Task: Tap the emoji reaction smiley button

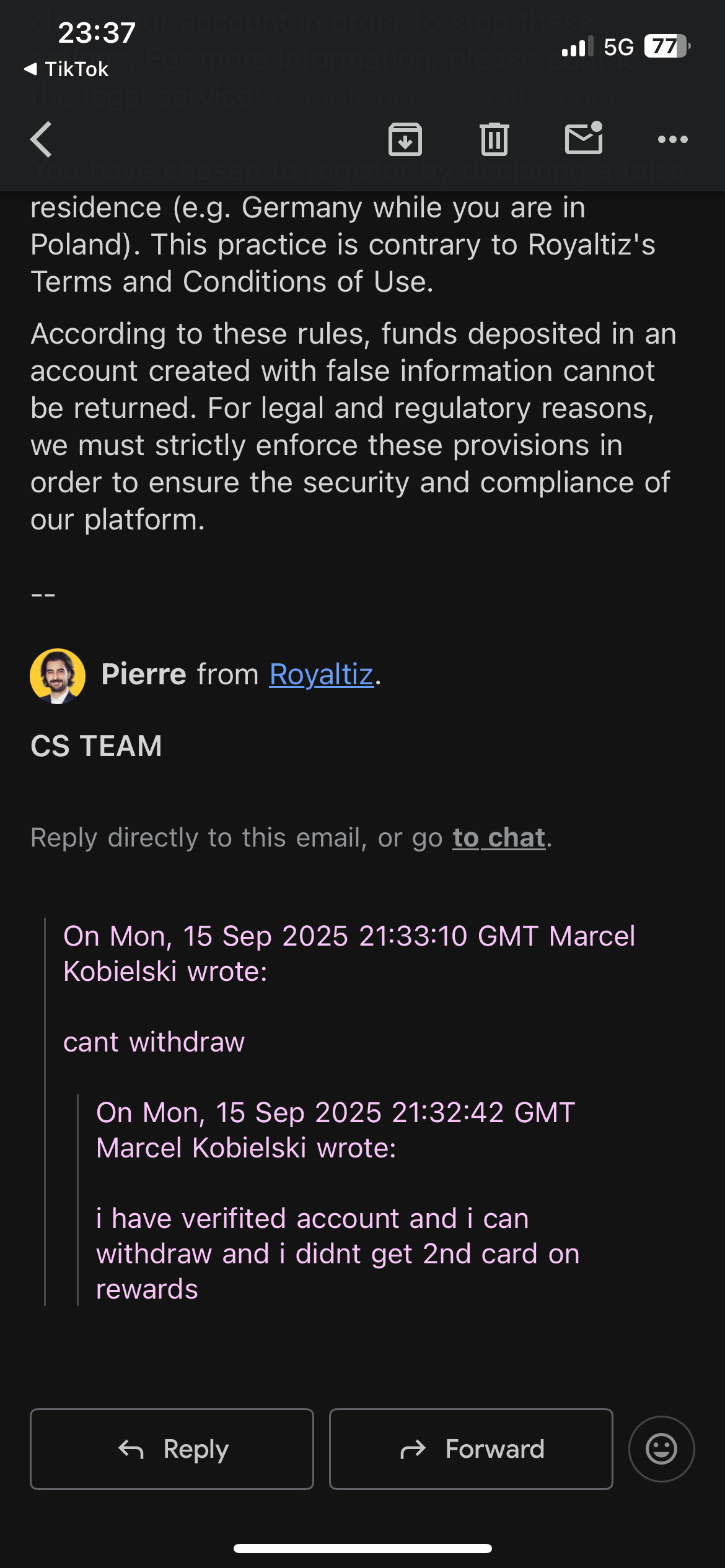Action: click(661, 1449)
